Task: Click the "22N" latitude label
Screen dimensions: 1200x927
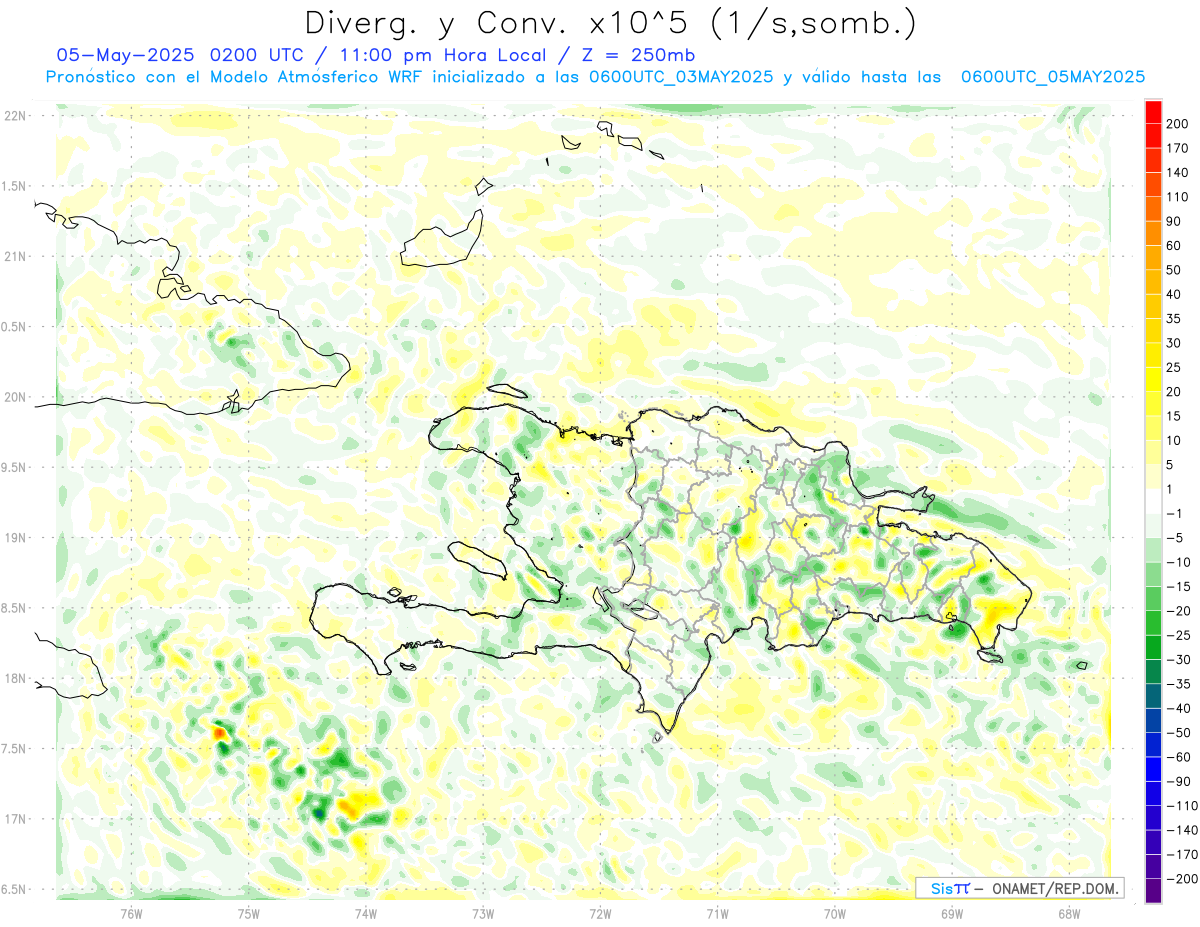Action: tap(15, 116)
